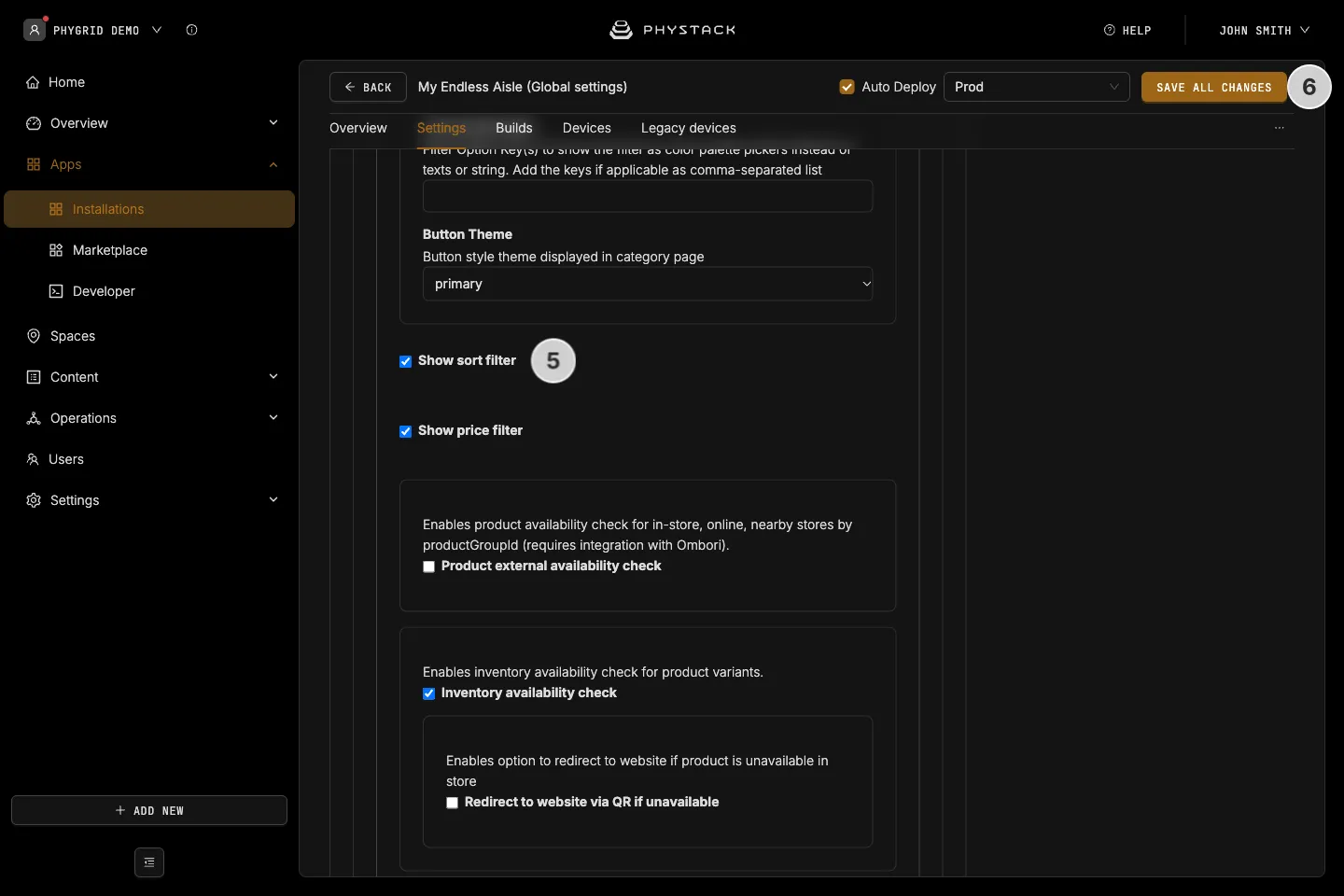Uncheck Show price filter
Viewport: 1344px width, 896px height.
point(405,431)
